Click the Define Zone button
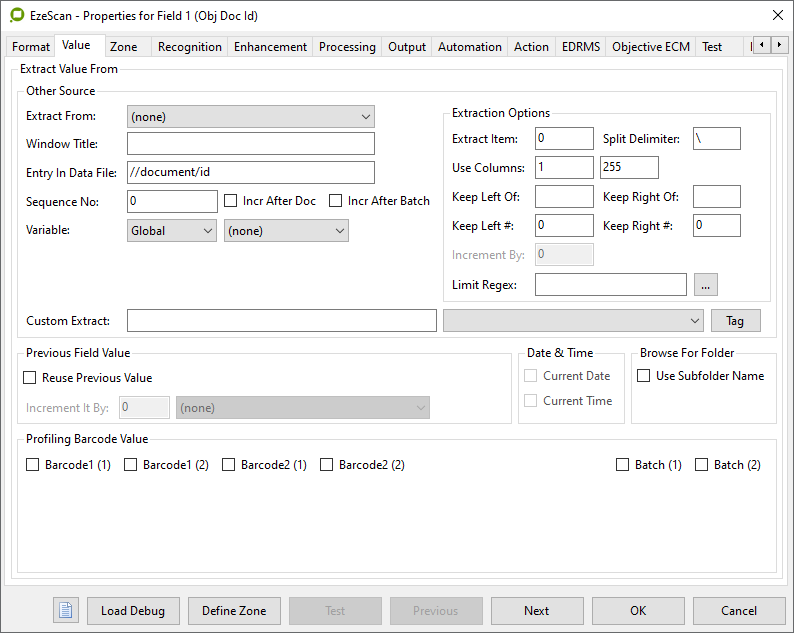This screenshot has height=633, width=794. pyautogui.click(x=234, y=611)
